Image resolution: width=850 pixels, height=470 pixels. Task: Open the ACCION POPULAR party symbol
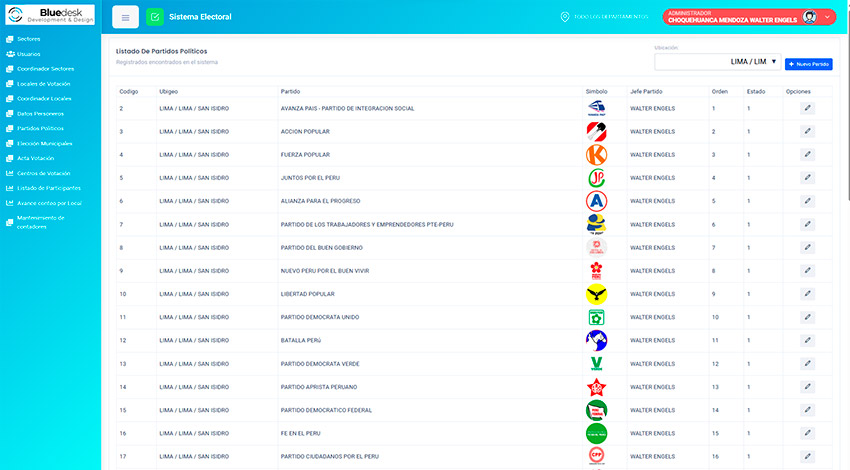[x=596, y=131]
